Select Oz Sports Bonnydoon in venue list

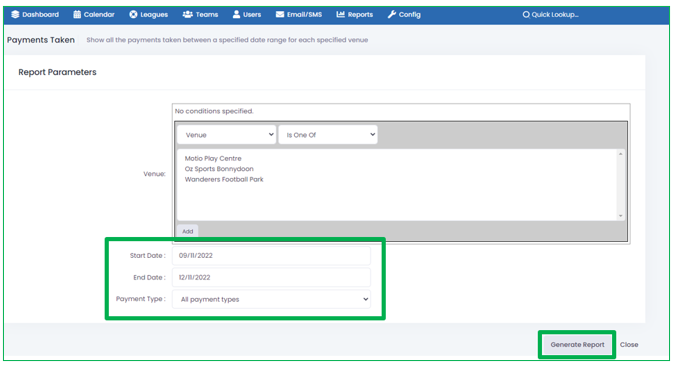219,169
